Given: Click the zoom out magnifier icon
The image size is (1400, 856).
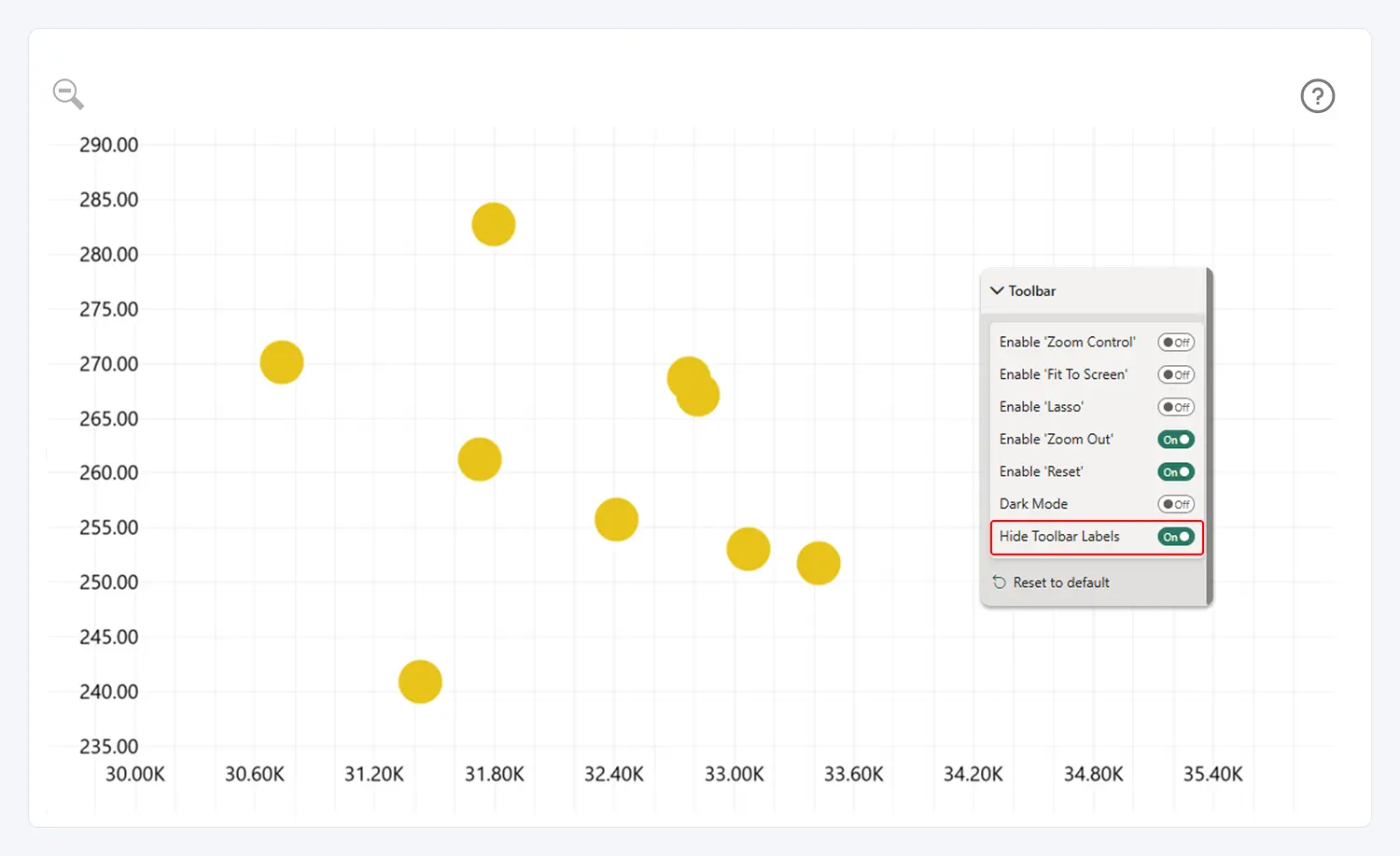Looking at the screenshot, I should pos(67,93).
